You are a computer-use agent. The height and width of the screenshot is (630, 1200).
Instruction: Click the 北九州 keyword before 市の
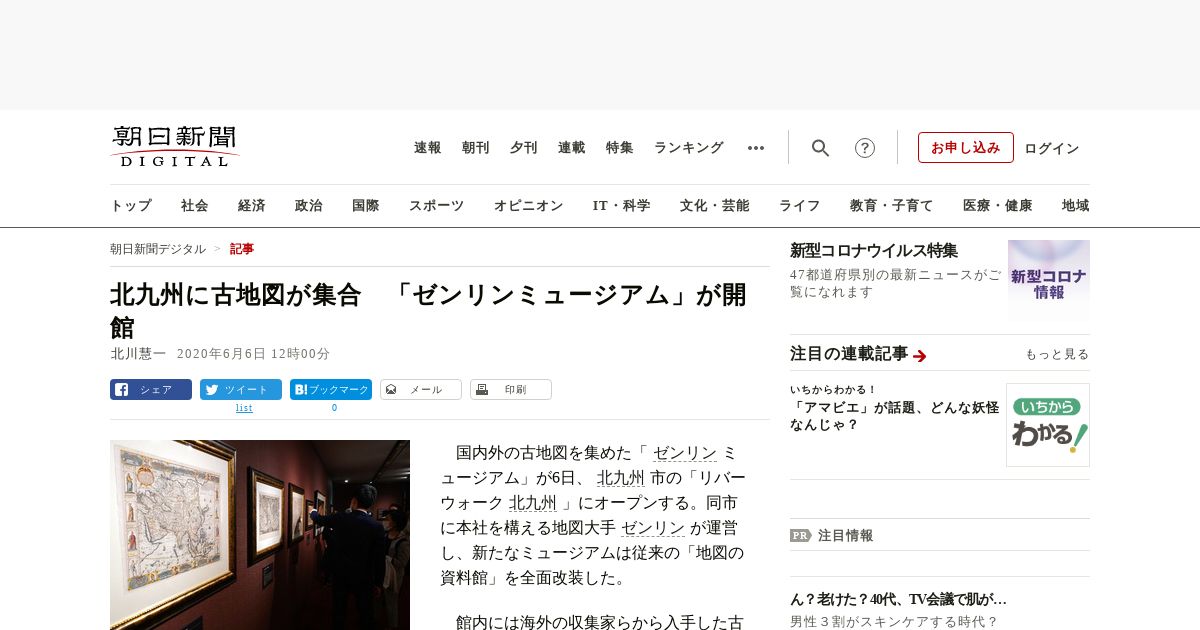tap(621, 478)
